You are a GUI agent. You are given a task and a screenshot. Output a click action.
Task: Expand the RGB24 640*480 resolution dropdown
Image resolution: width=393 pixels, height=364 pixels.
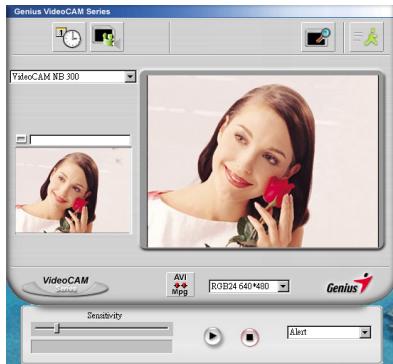click(283, 286)
